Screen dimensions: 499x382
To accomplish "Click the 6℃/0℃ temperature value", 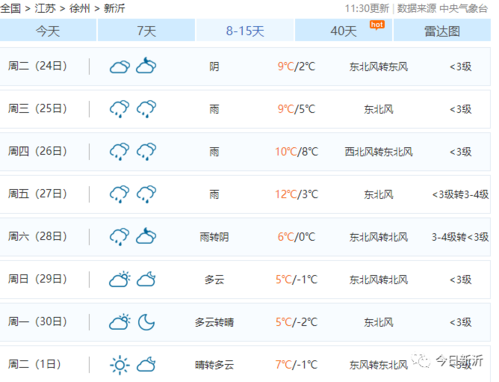I will (296, 237).
